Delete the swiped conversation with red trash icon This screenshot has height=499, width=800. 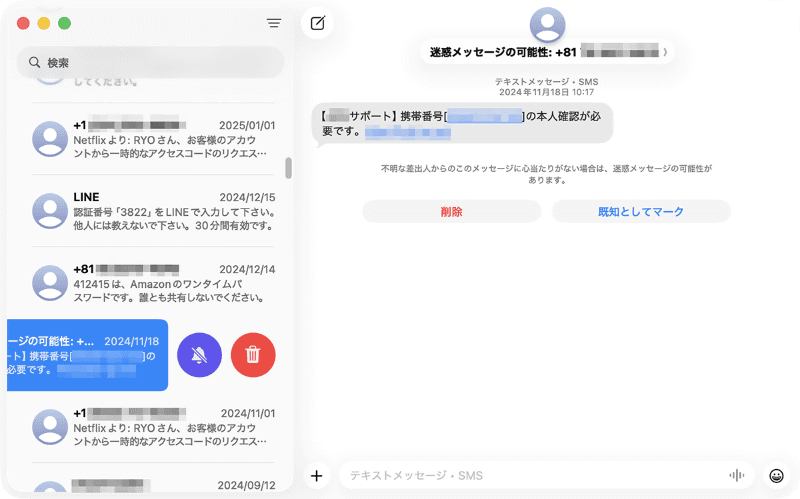(253, 355)
